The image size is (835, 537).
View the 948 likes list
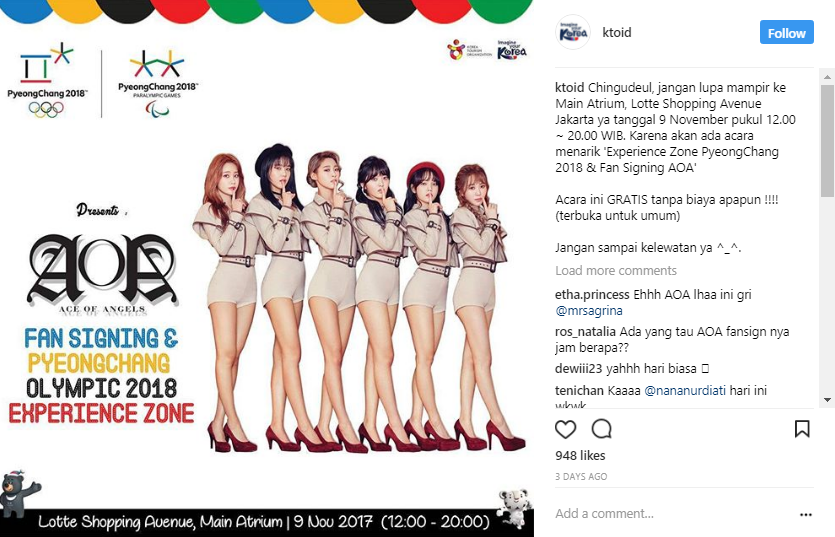[580, 455]
